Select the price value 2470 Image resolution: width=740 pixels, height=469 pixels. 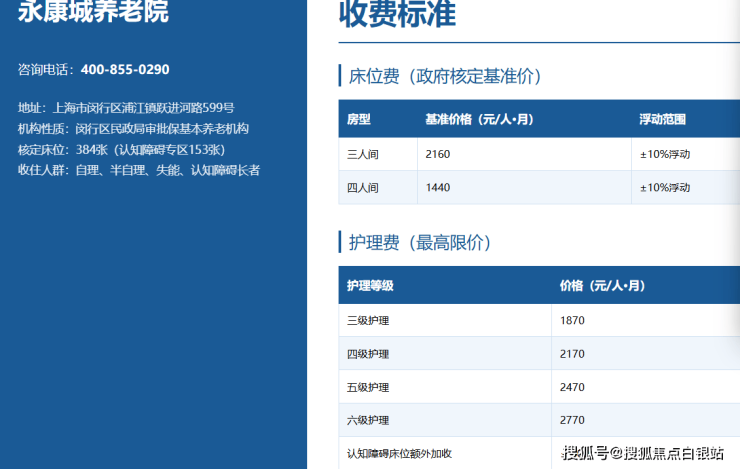(572, 387)
